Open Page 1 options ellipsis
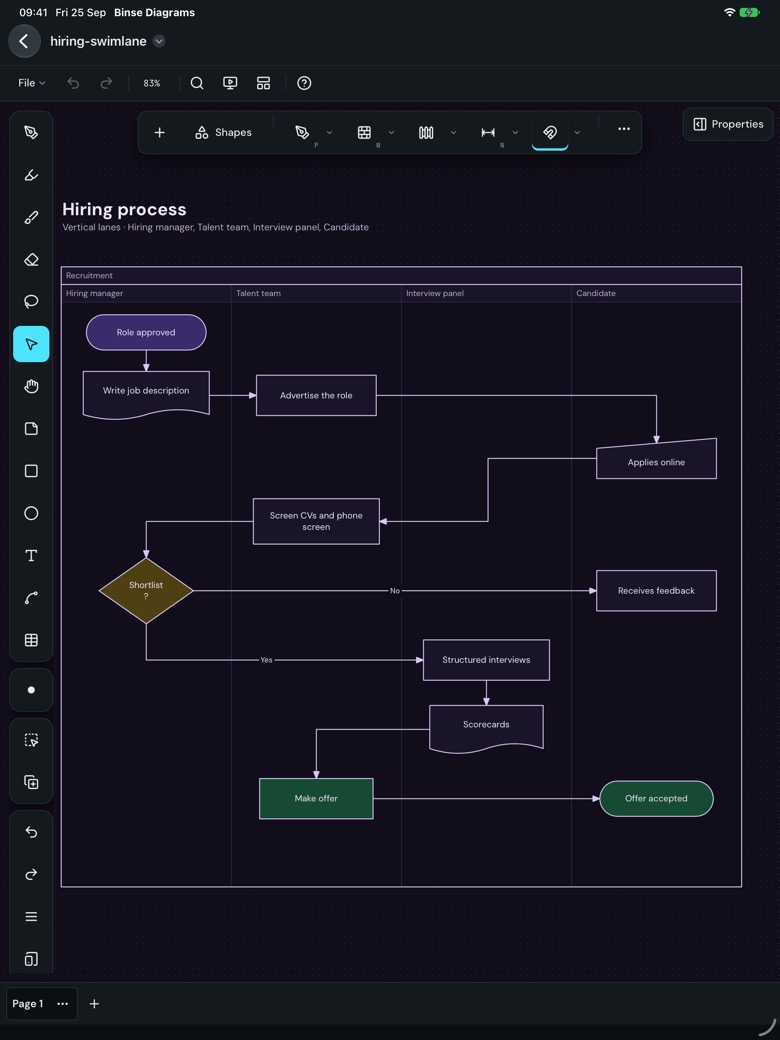Screen dimensions: 780x1040 click(62, 1004)
